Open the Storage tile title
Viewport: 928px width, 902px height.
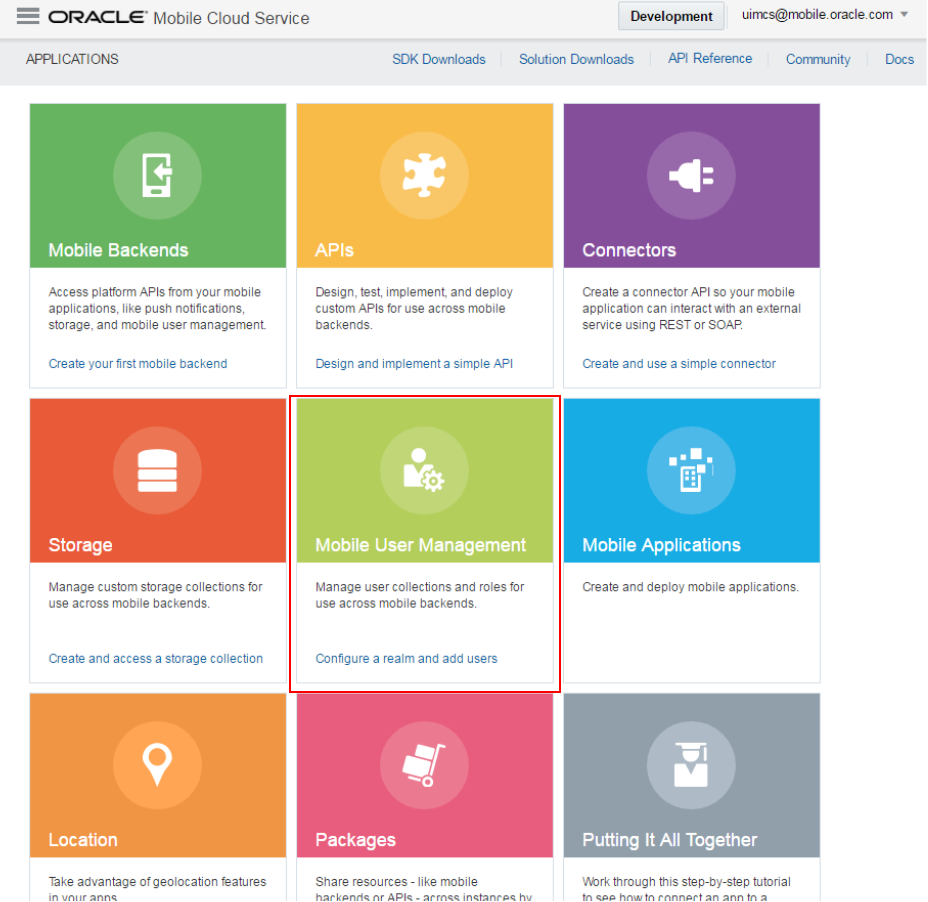(x=80, y=545)
